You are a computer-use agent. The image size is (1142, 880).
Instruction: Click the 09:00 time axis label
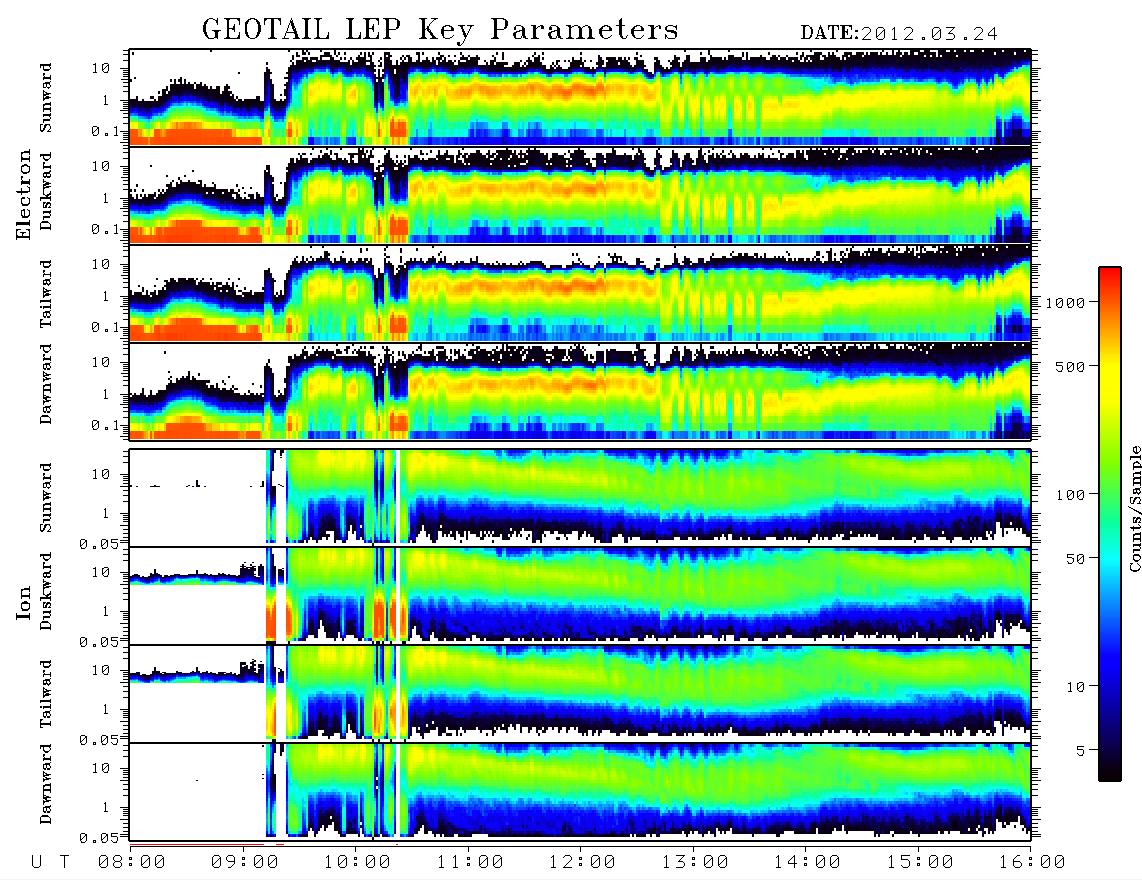click(x=245, y=862)
